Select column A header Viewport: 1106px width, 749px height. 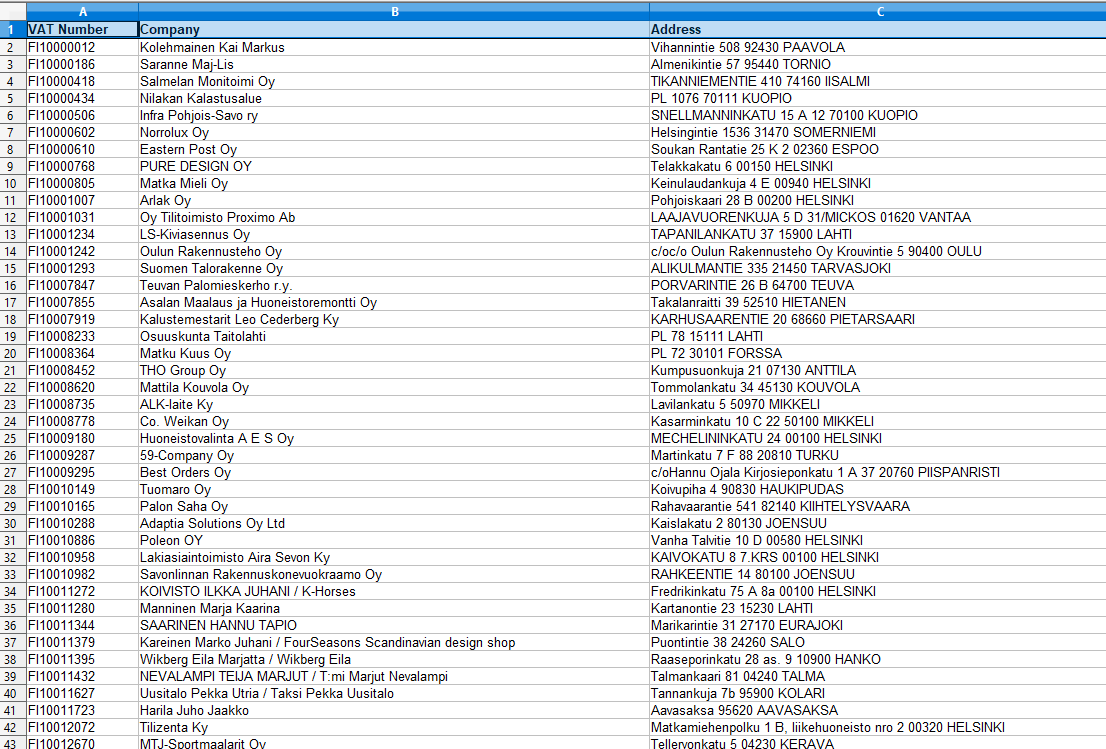click(83, 11)
